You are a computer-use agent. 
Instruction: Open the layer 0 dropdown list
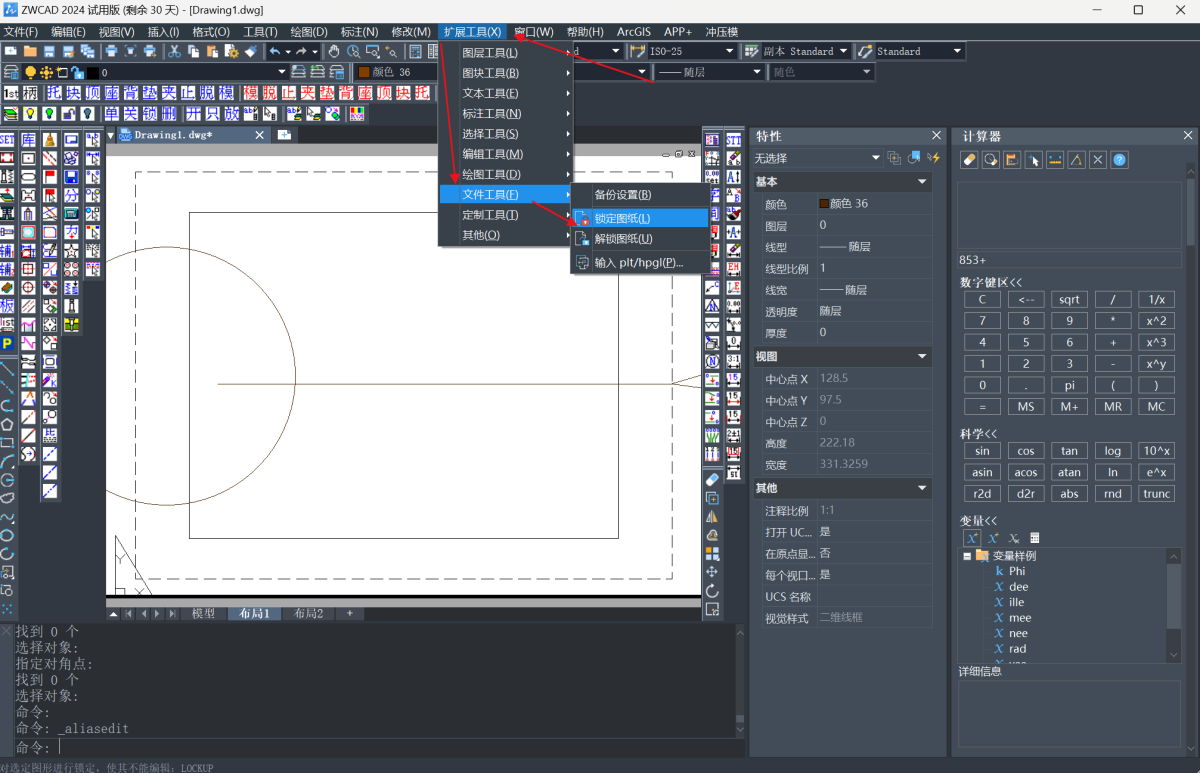[282, 72]
